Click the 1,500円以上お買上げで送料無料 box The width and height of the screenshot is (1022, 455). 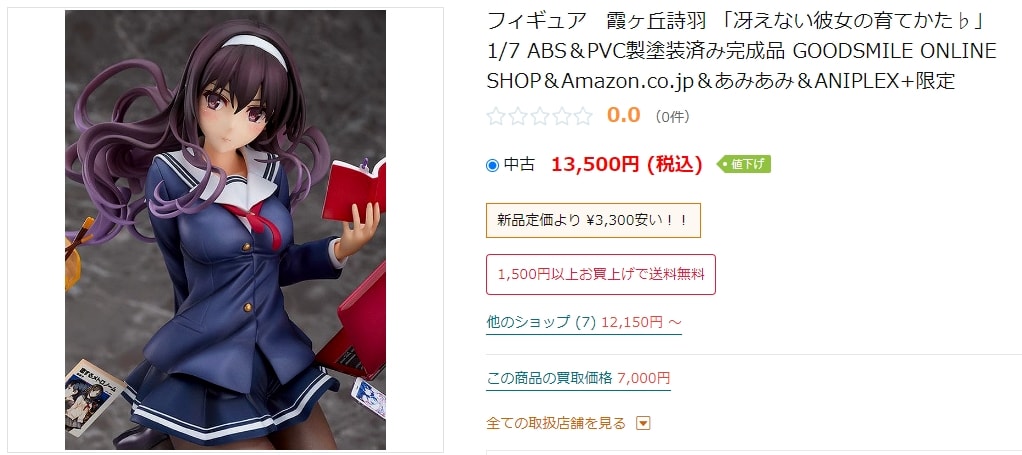(601, 274)
